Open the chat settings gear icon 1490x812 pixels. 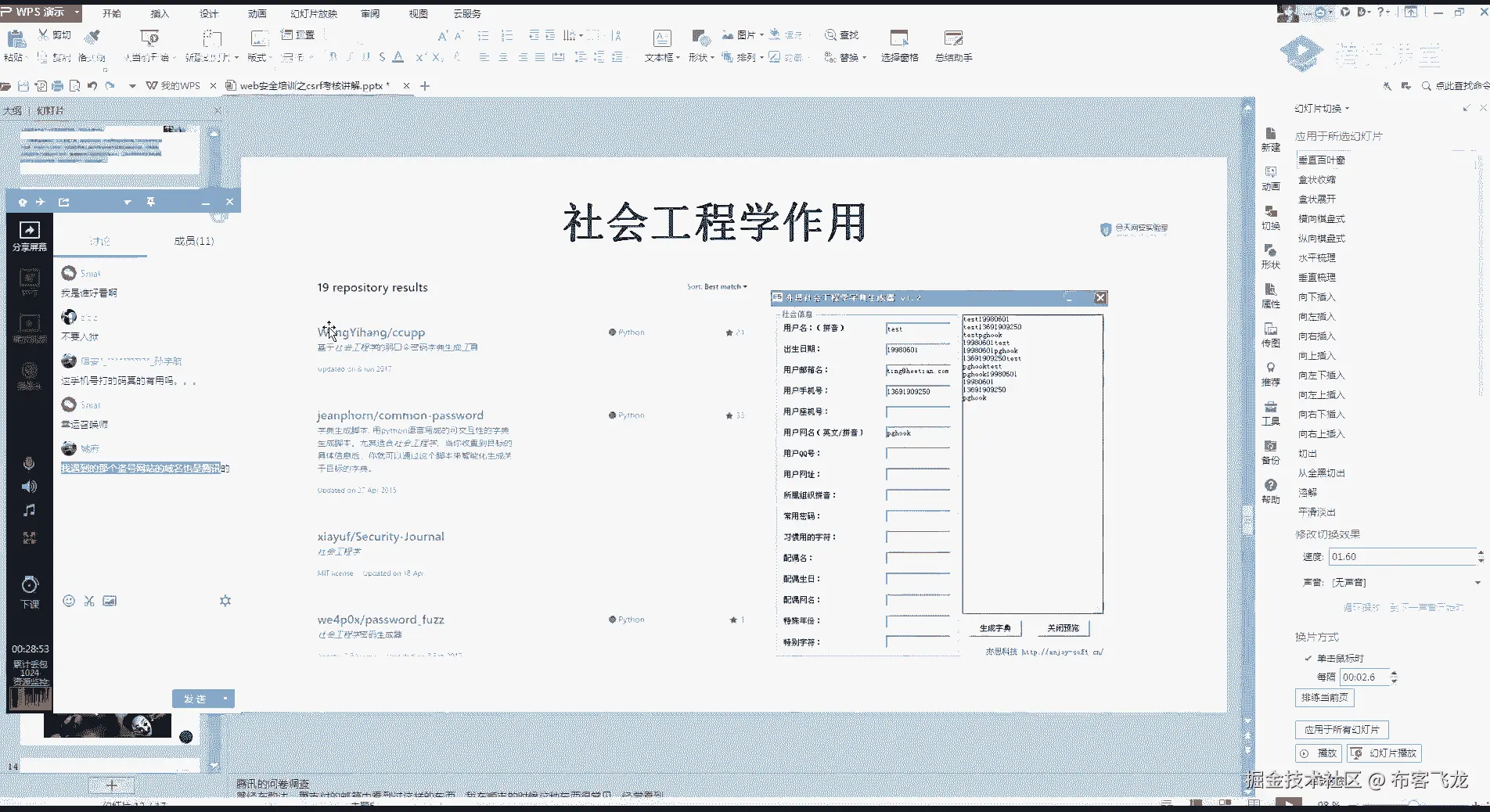click(x=225, y=601)
